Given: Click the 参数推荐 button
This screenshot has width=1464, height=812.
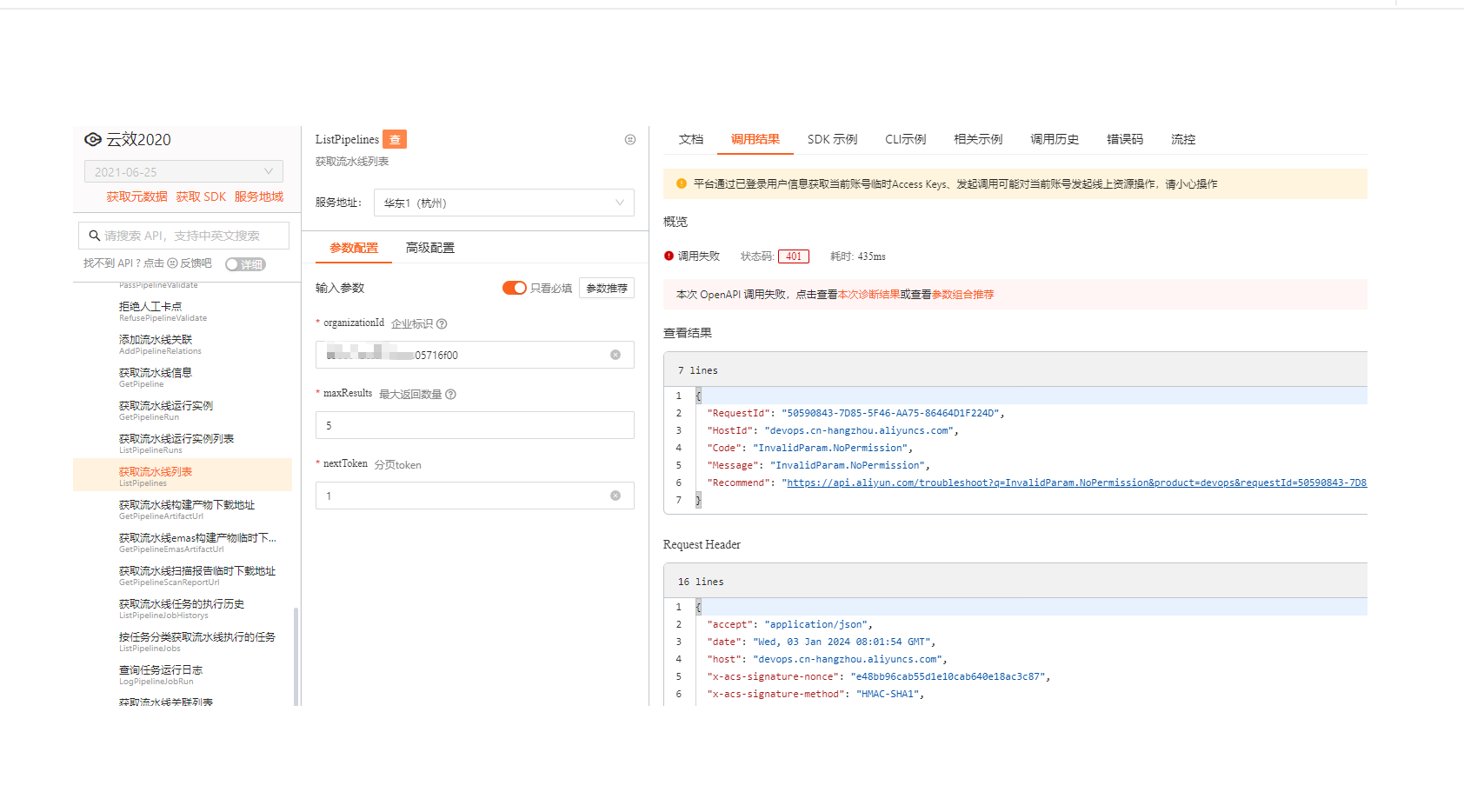Looking at the screenshot, I should coord(607,288).
